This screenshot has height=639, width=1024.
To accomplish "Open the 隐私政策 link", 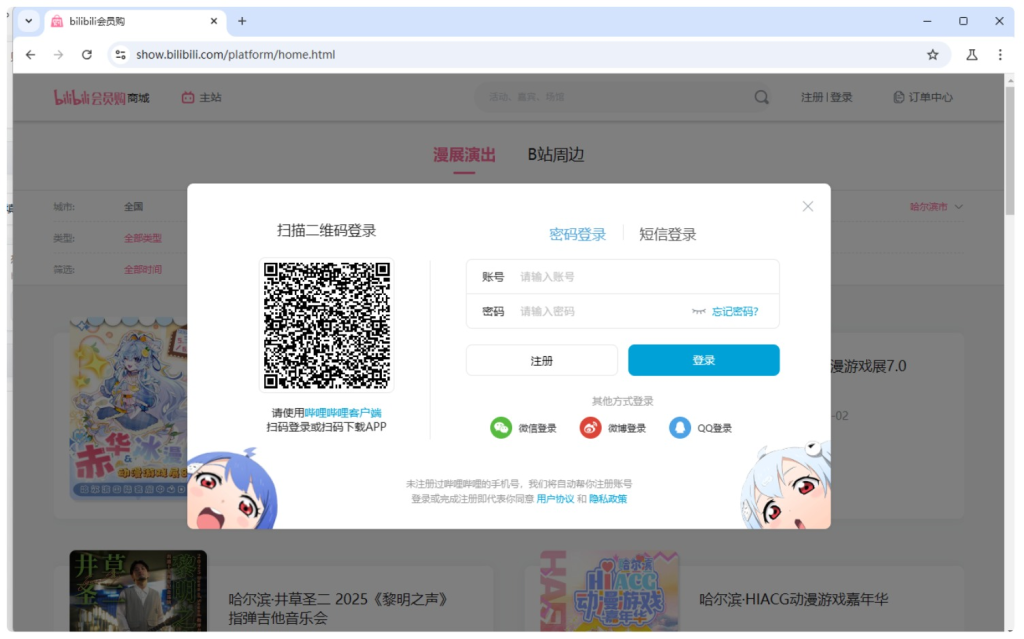I will (608, 499).
